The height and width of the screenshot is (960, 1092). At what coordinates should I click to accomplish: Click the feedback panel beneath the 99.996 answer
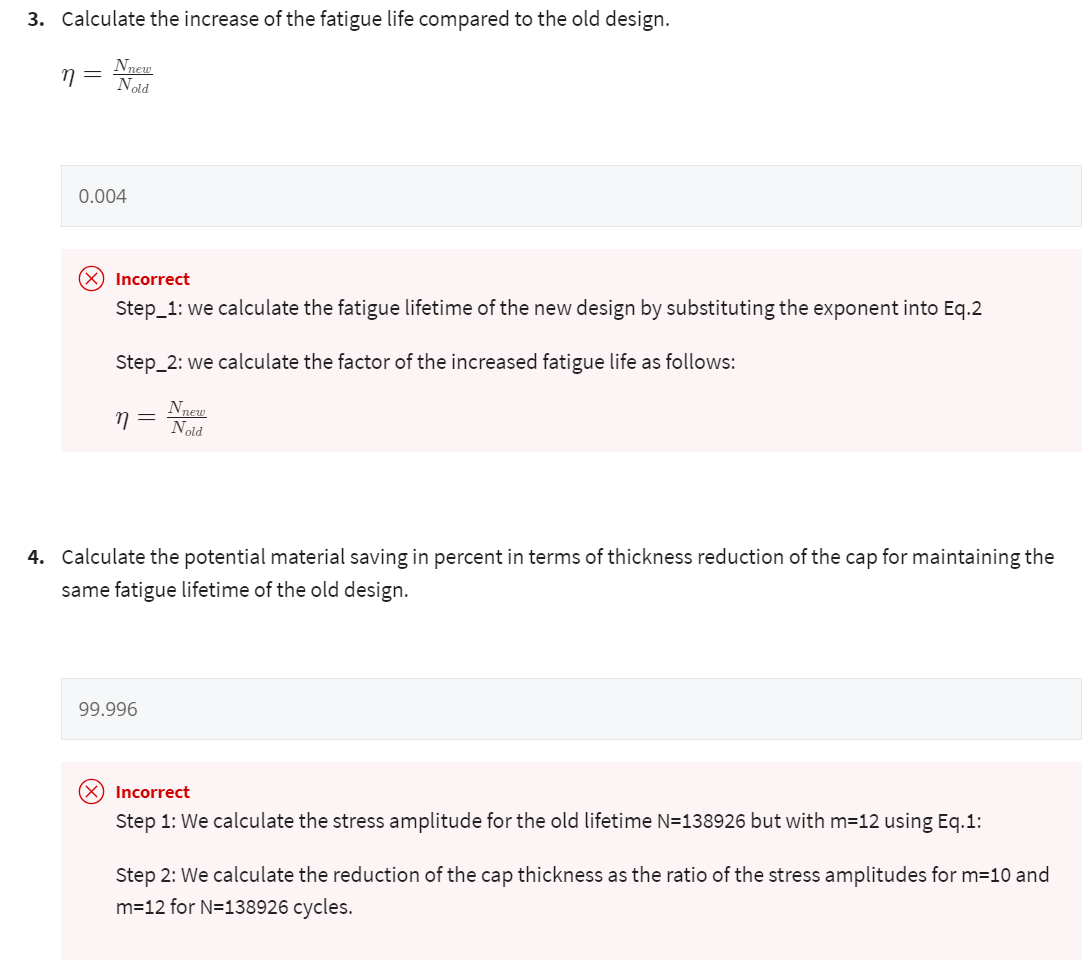click(x=570, y=860)
